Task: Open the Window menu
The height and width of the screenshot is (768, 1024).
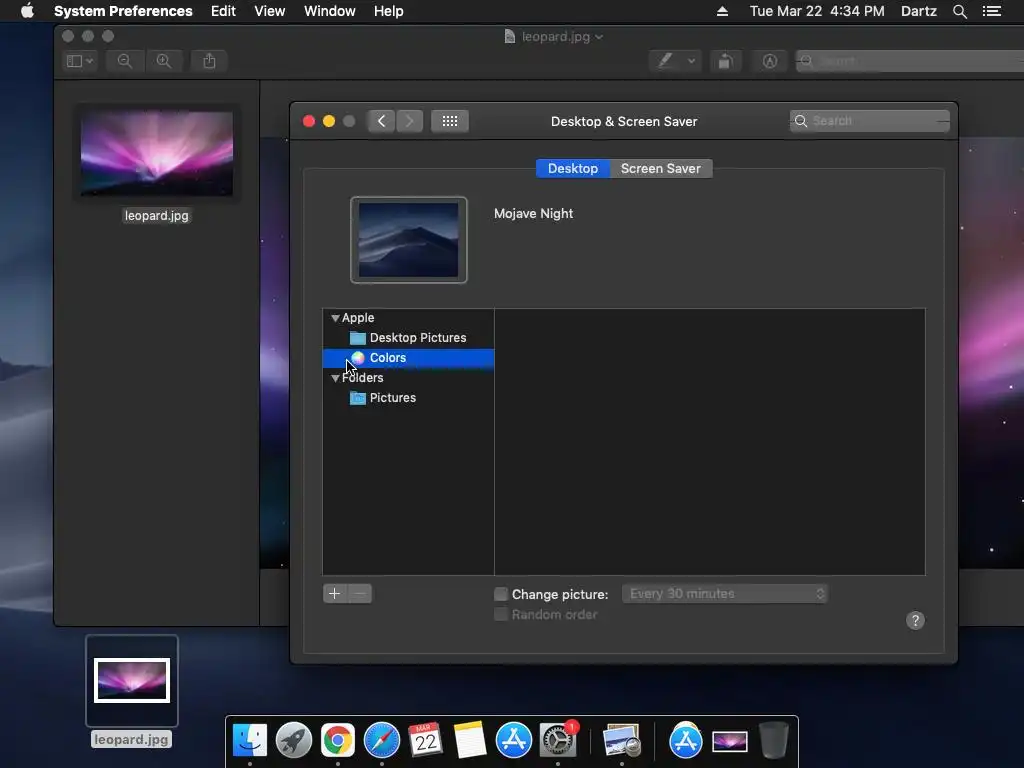Action: [329, 11]
